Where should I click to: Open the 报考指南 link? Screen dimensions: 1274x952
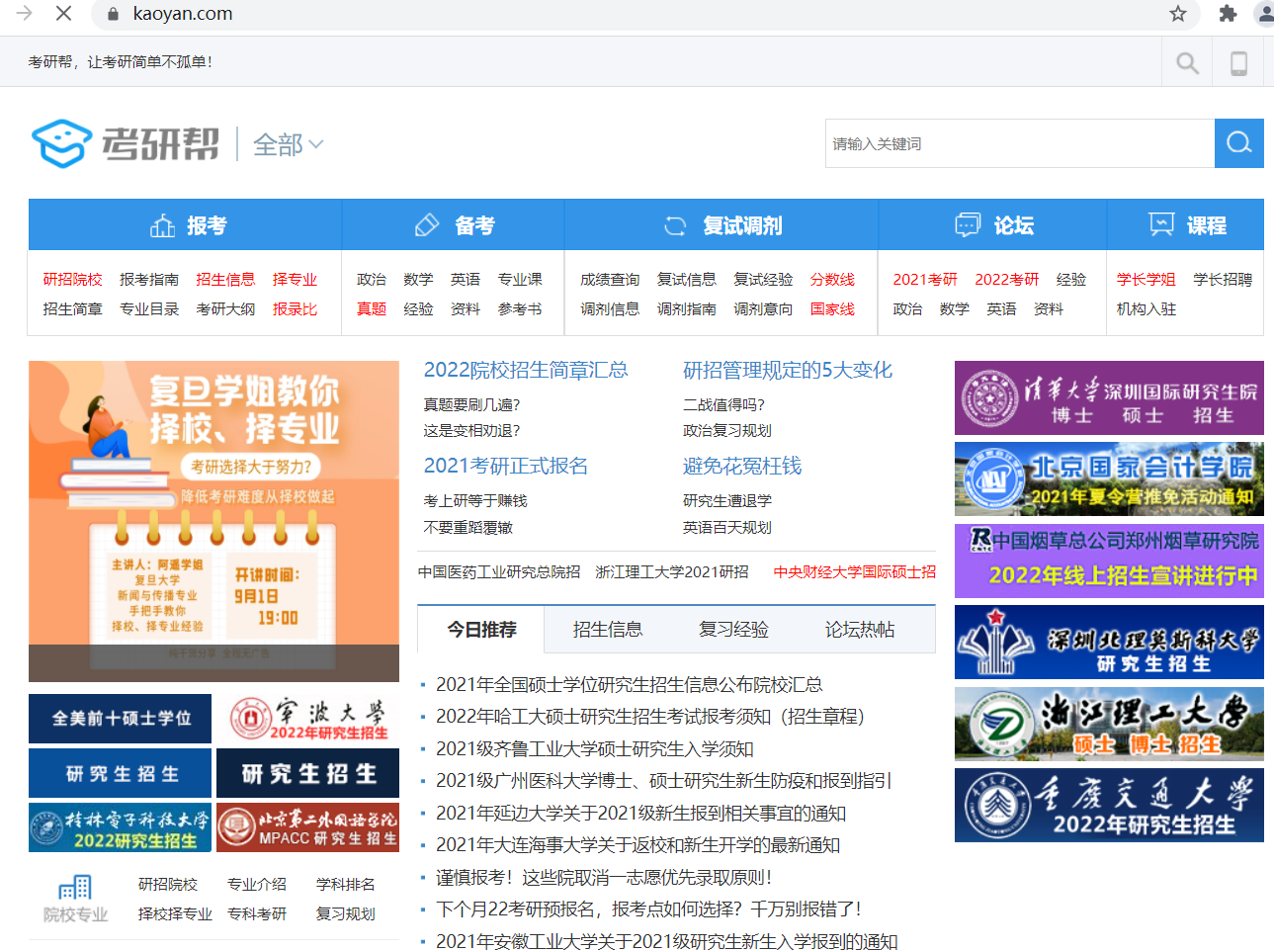pos(149,280)
